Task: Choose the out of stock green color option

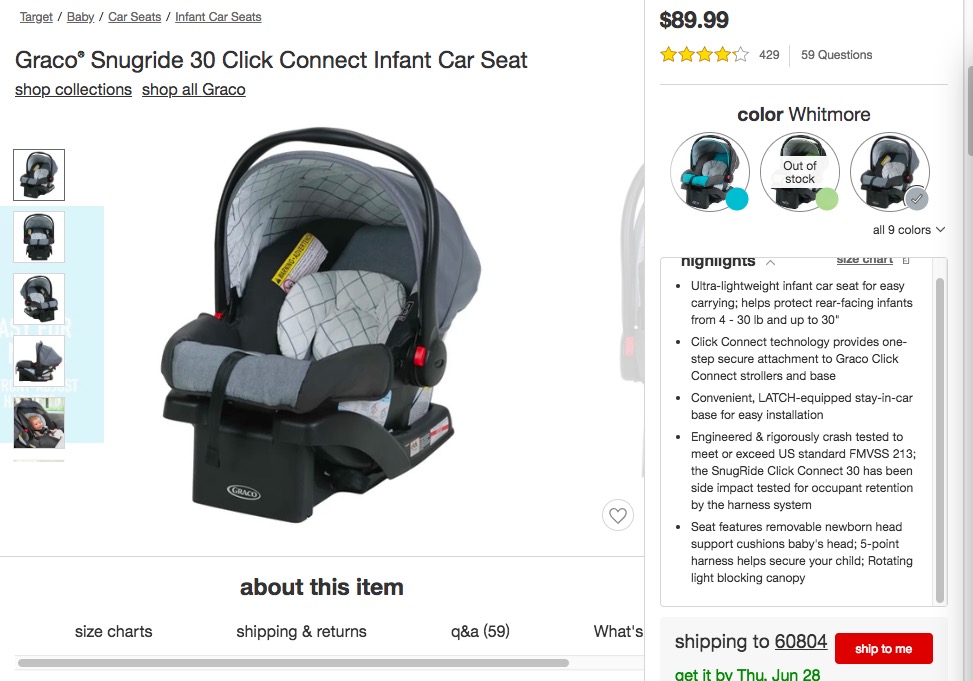Action: [x=800, y=172]
